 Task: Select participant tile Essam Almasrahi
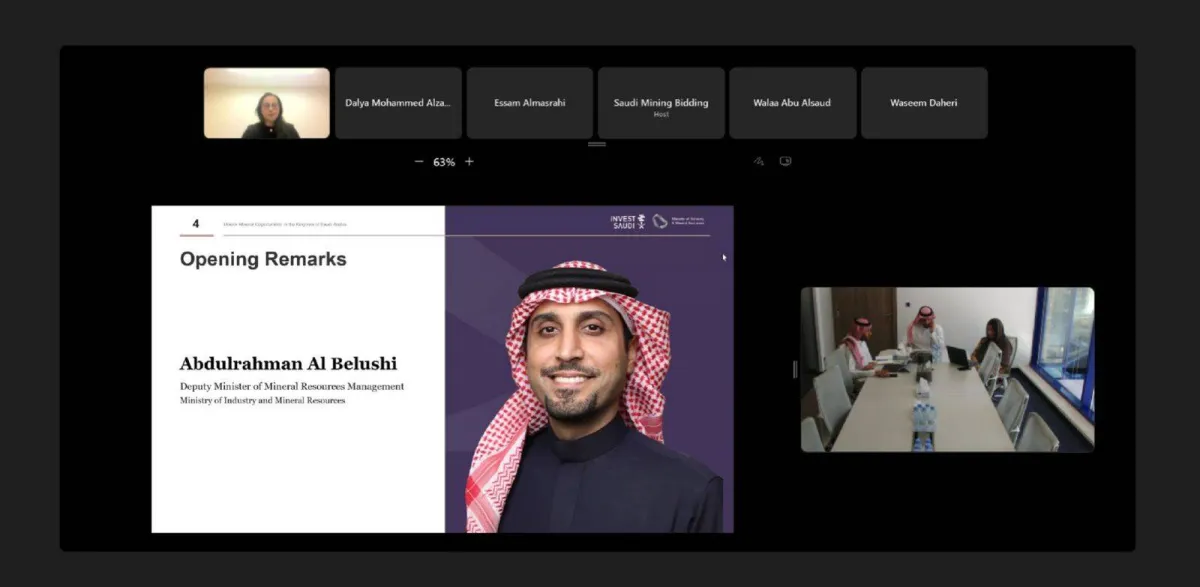[x=529, y=103]
